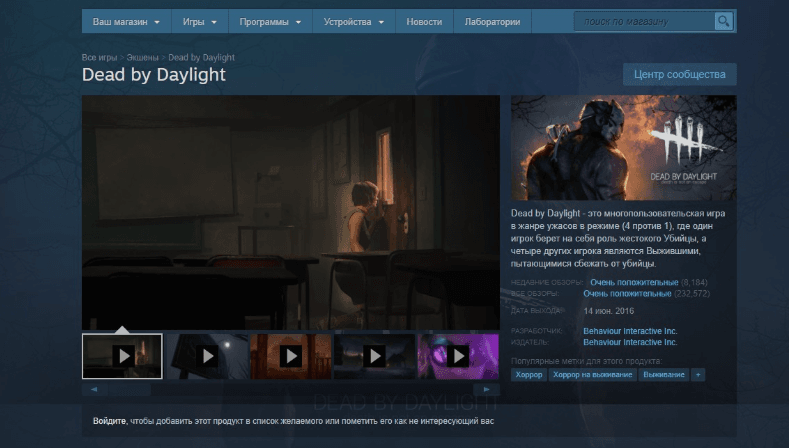Click the Dead by Daylight header artwork
Viewport: 789px width, 448px height.
tap(623, 148)
